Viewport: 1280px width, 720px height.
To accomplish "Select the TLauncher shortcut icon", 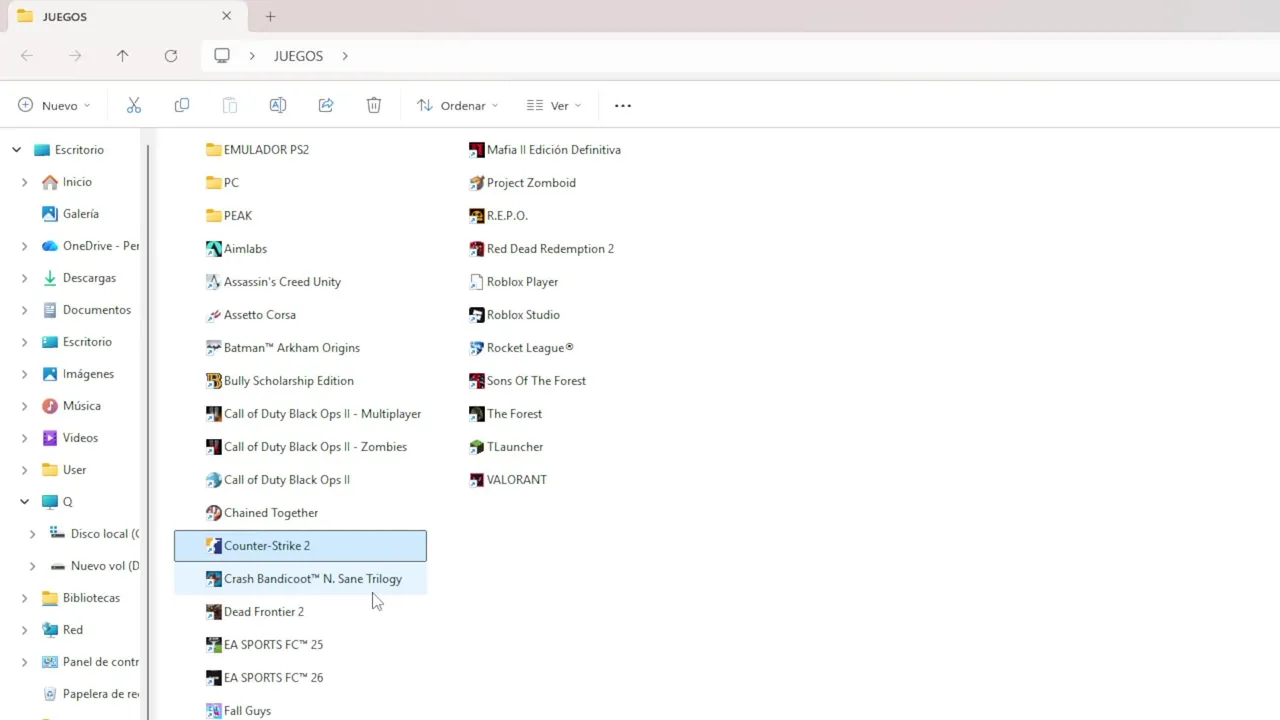I will tap(476, 446).
